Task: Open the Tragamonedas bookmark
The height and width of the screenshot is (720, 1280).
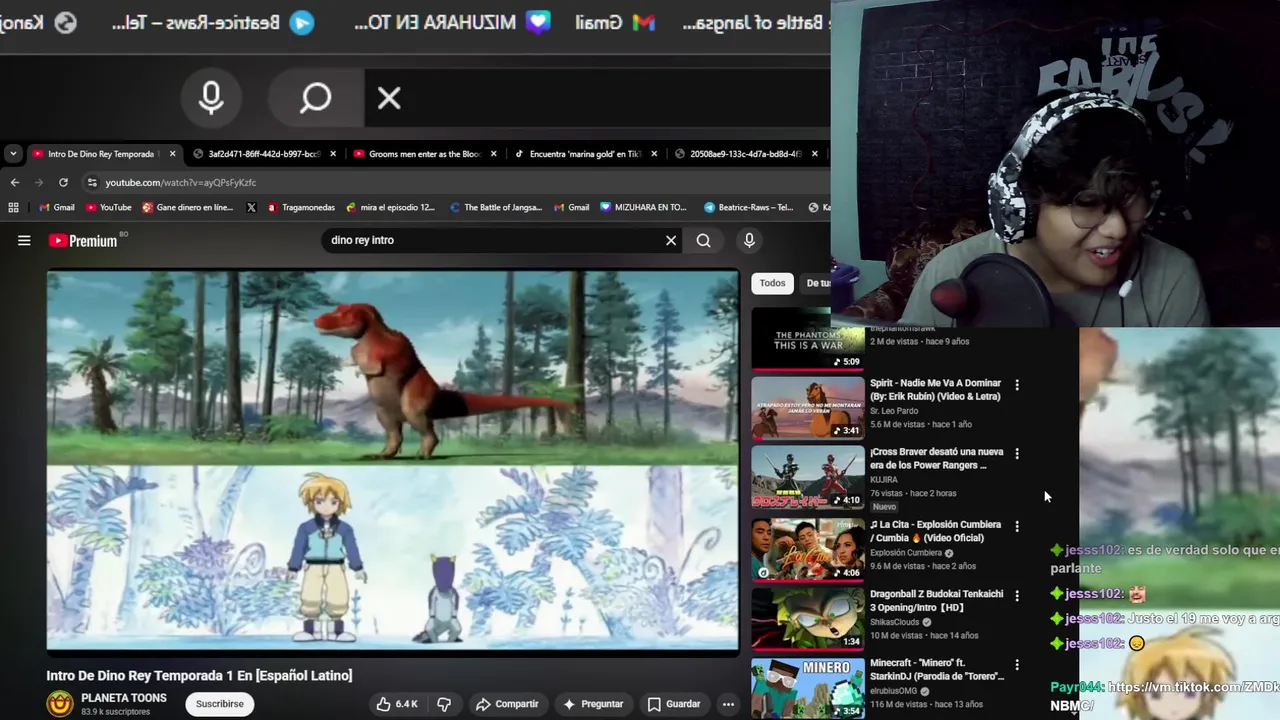Action: coord(301,207)
